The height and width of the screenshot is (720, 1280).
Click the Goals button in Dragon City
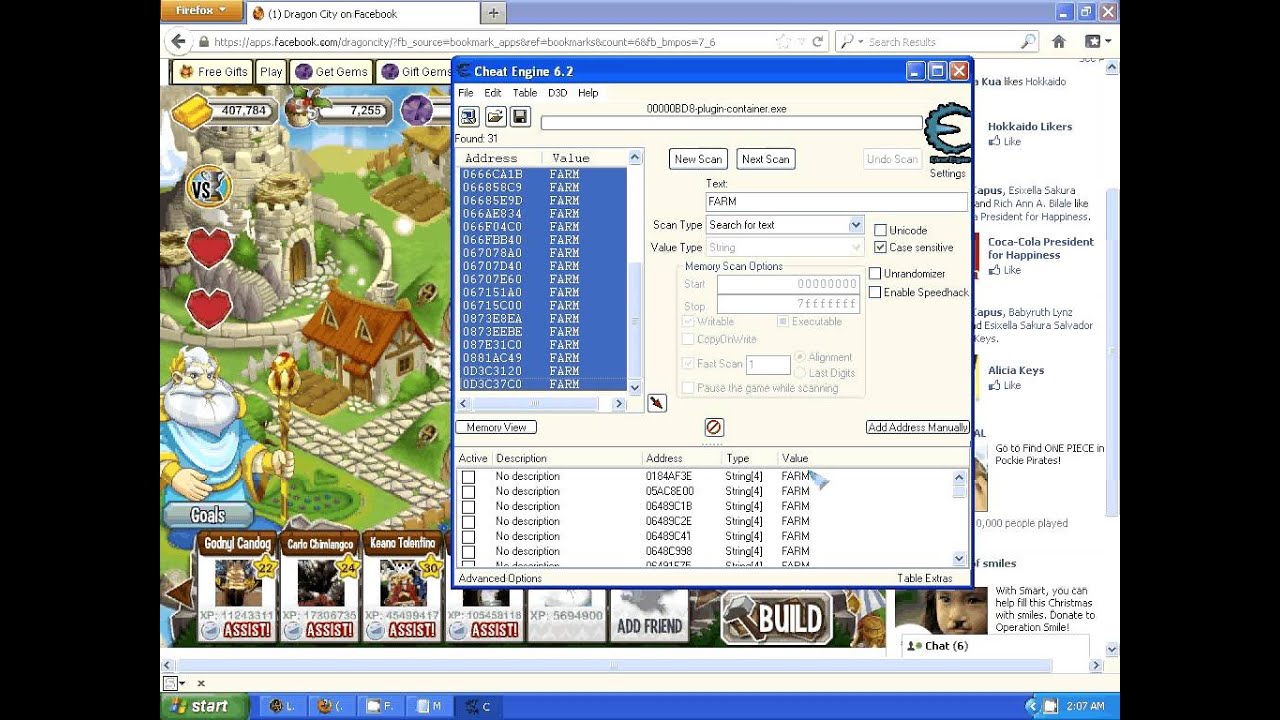208,515
